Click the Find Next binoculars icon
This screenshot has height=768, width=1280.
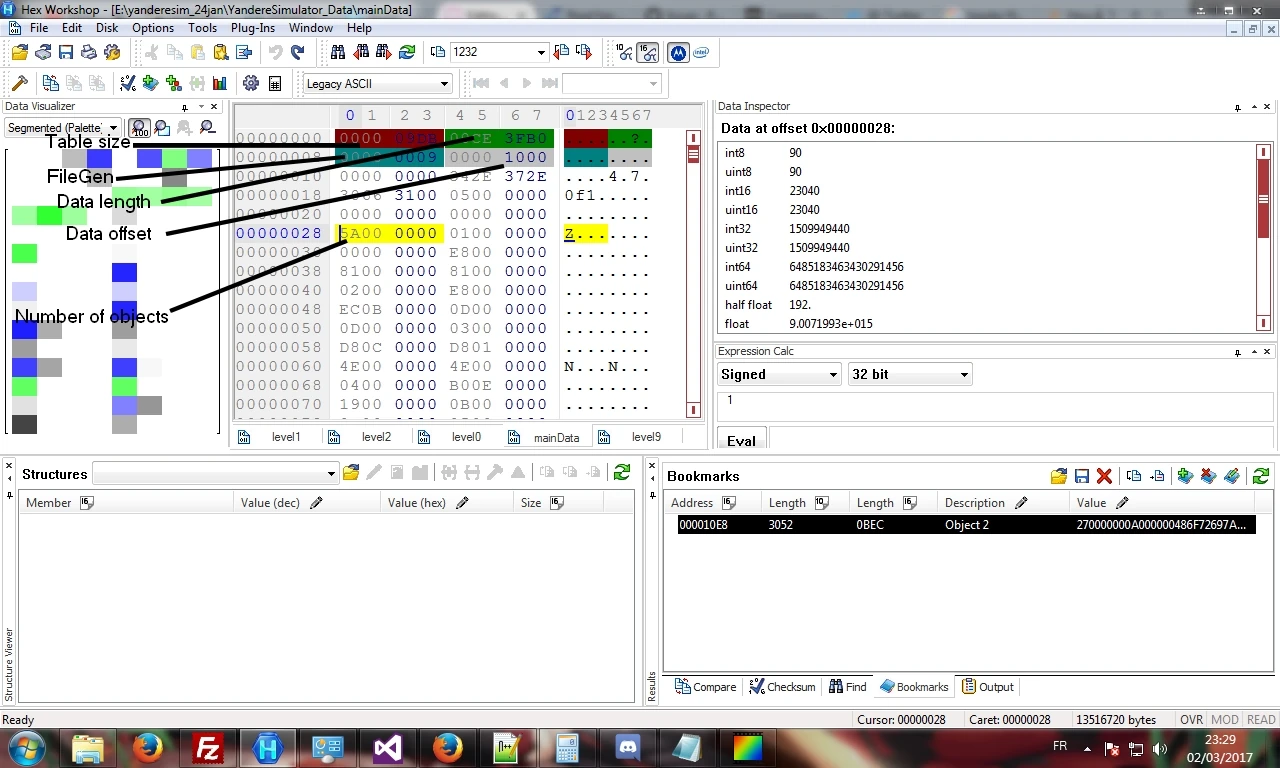(384, 52)
